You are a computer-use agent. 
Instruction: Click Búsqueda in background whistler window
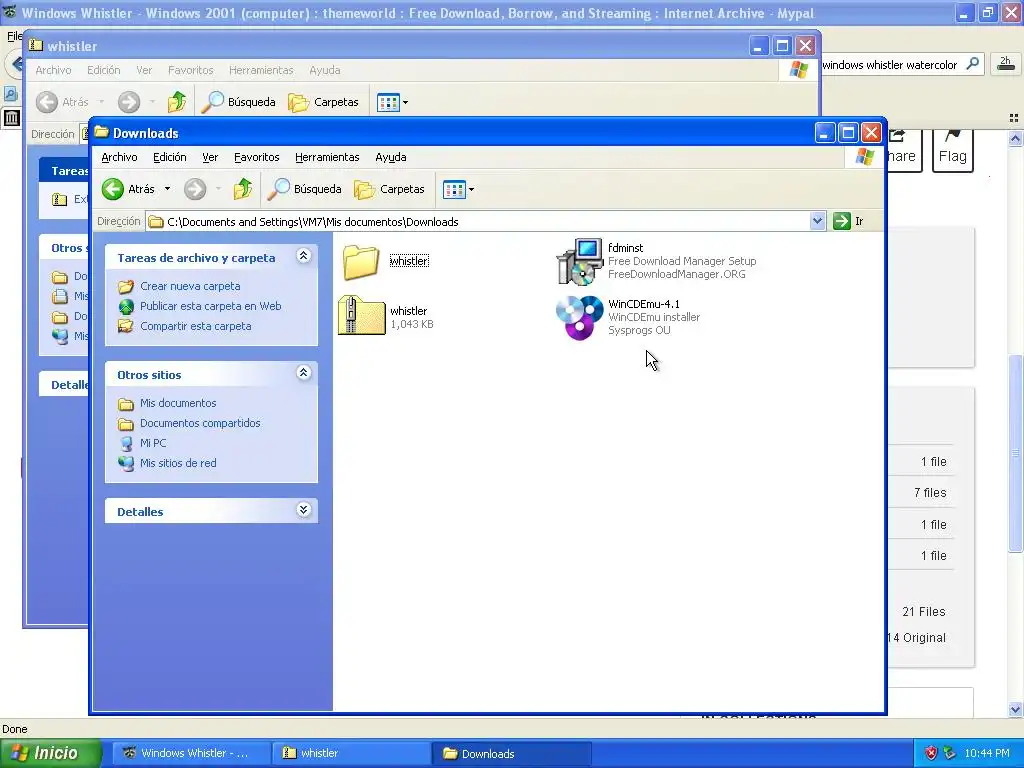point(239,103)
